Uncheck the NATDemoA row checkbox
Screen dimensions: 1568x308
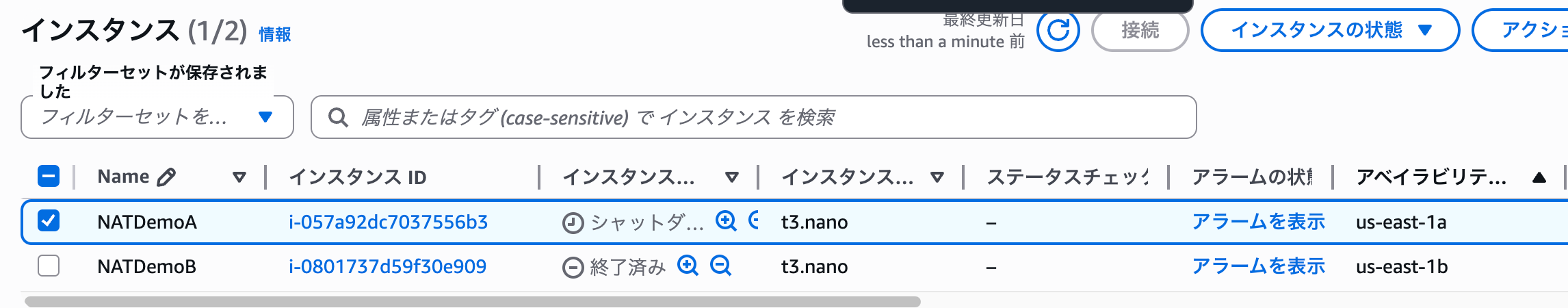click(x=49, y=220)
